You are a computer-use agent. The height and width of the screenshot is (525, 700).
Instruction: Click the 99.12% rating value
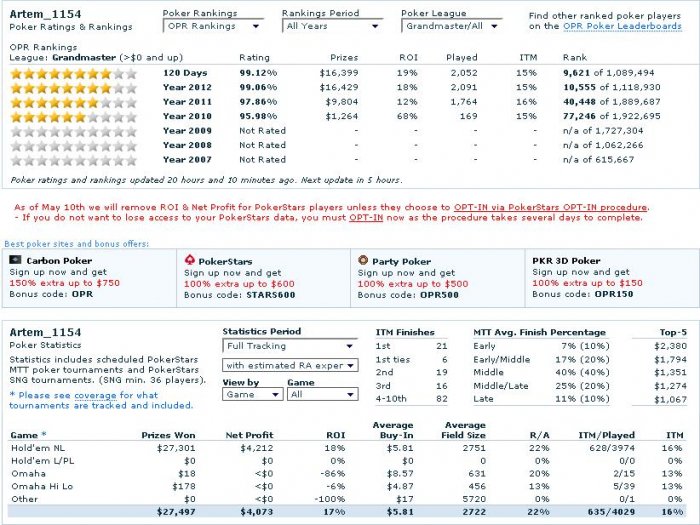coord(258,73)
